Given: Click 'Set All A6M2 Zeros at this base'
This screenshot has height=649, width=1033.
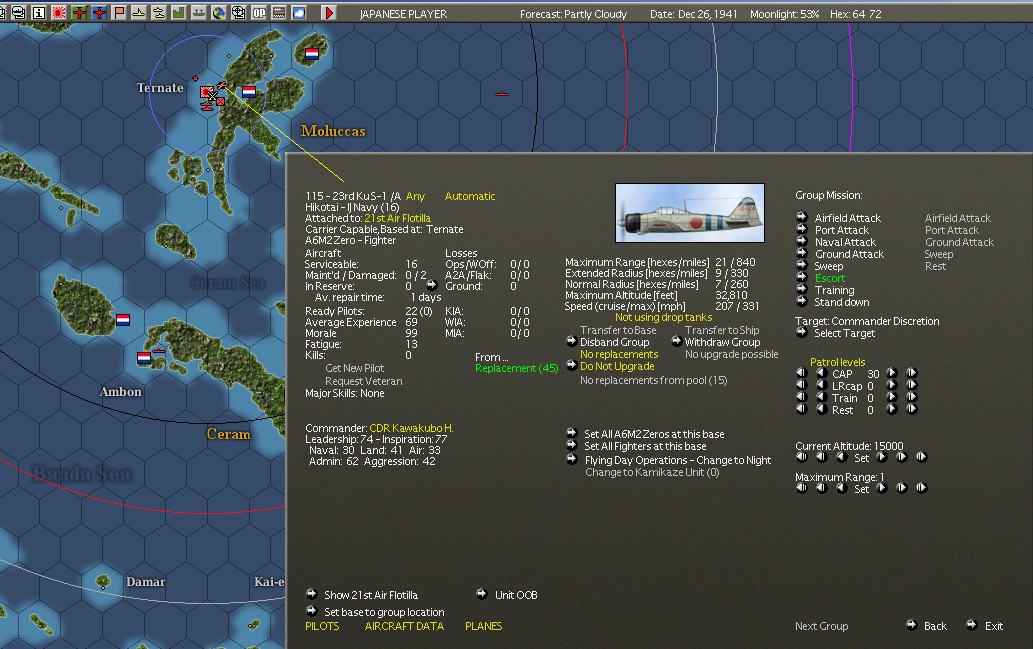Looking at the screenshot, I should (654, 434).
